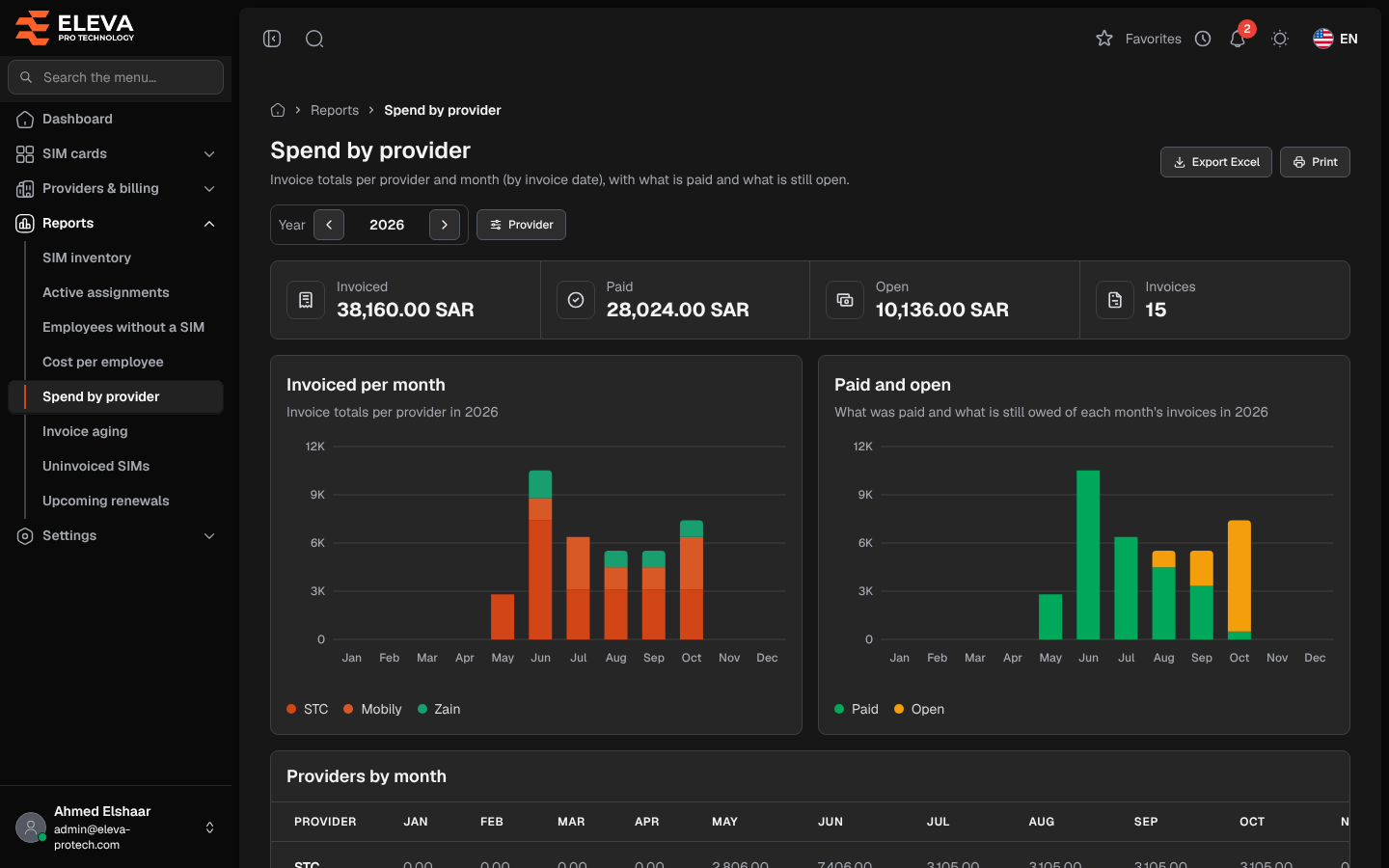Collapse the Reports menu section
The image size is (1389, 868).
pyautogui.click(x=116, y=223)
